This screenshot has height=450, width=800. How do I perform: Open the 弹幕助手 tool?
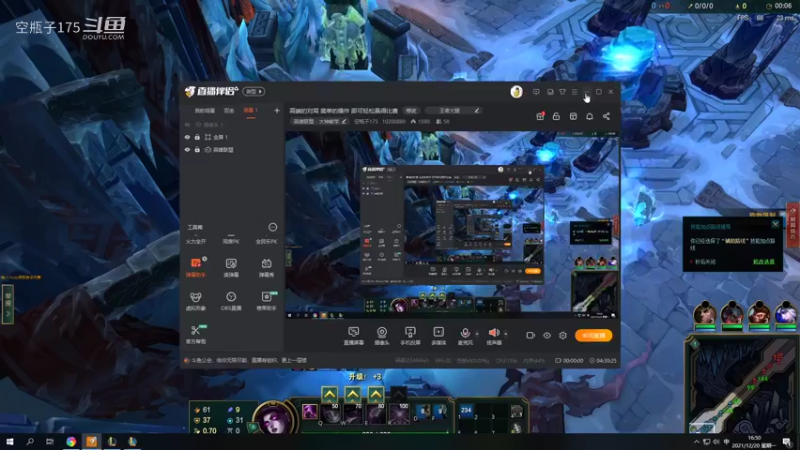pos(196,267)
